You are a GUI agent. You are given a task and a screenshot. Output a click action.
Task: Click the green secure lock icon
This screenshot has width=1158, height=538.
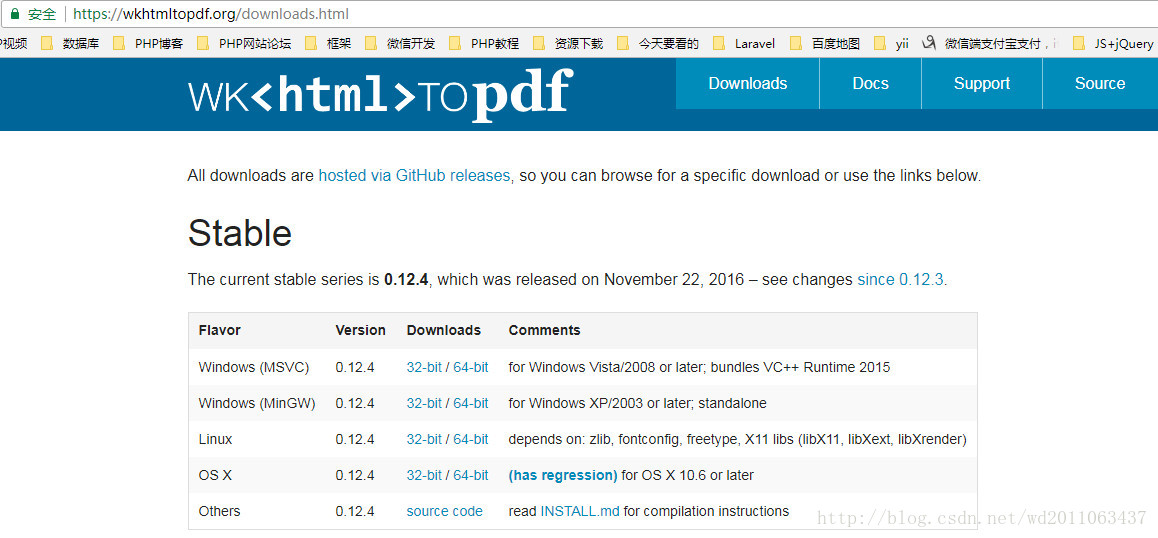(x=14, y=14)
